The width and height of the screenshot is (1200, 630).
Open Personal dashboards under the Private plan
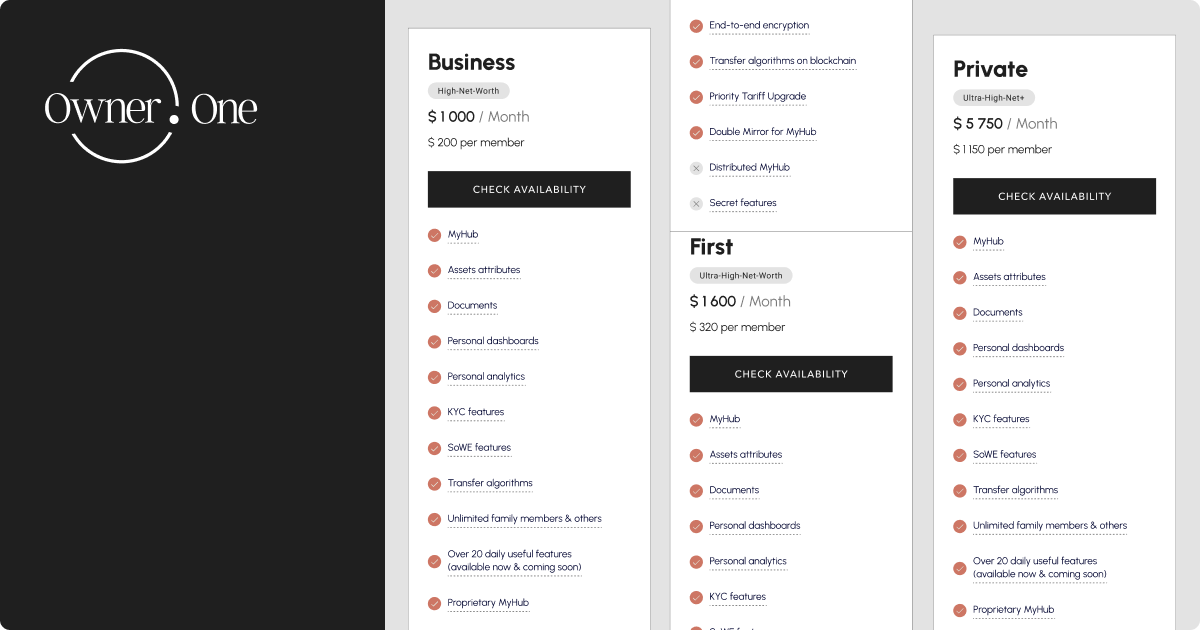[1018, 348]
